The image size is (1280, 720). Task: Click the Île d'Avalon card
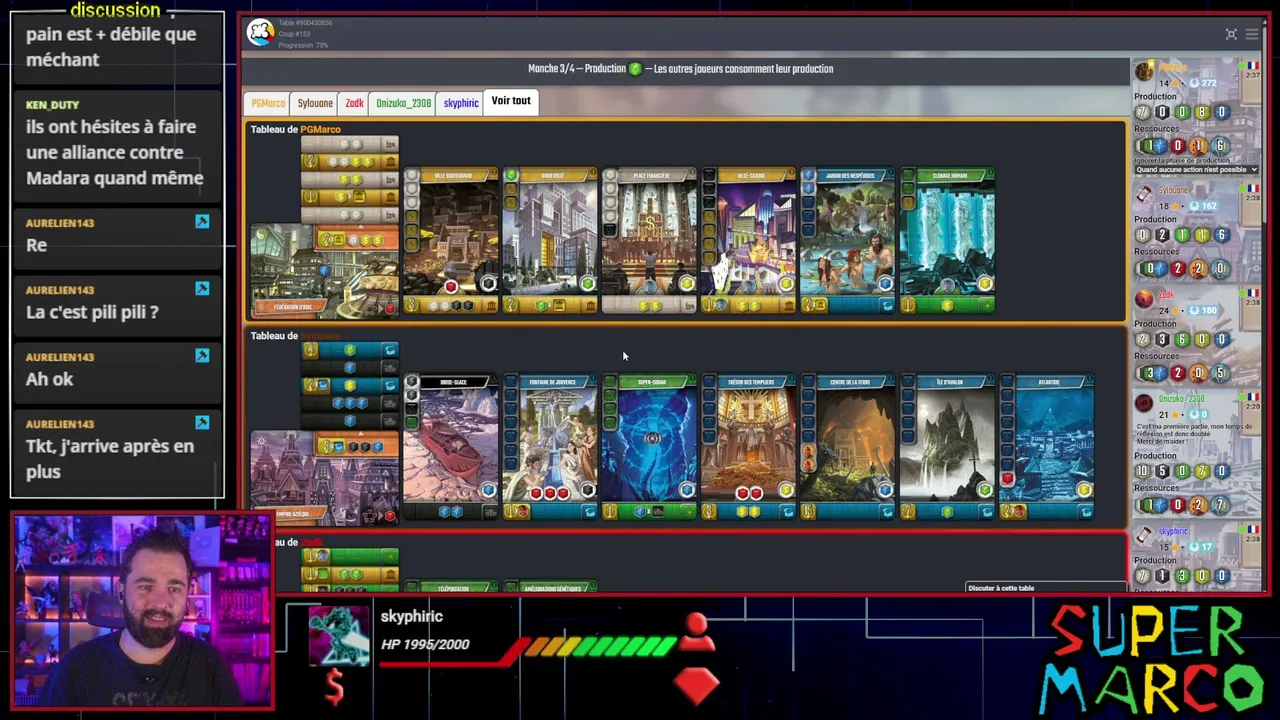click(947, 448)
